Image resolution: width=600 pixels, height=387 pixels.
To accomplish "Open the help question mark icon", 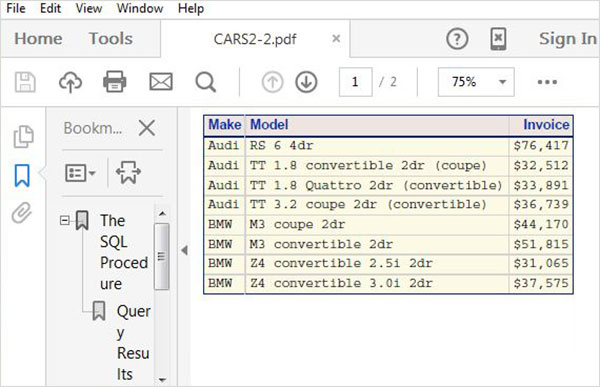I will pyautogui.click(x=457, y=39).
